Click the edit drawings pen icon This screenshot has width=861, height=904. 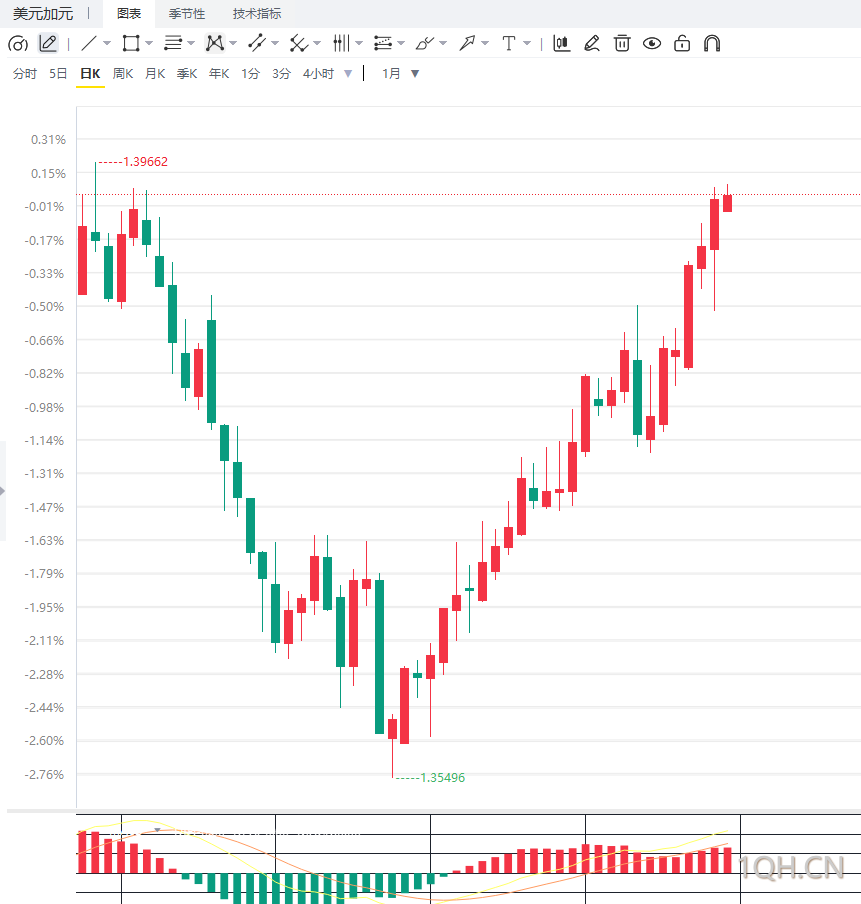[x=592, y=43]
